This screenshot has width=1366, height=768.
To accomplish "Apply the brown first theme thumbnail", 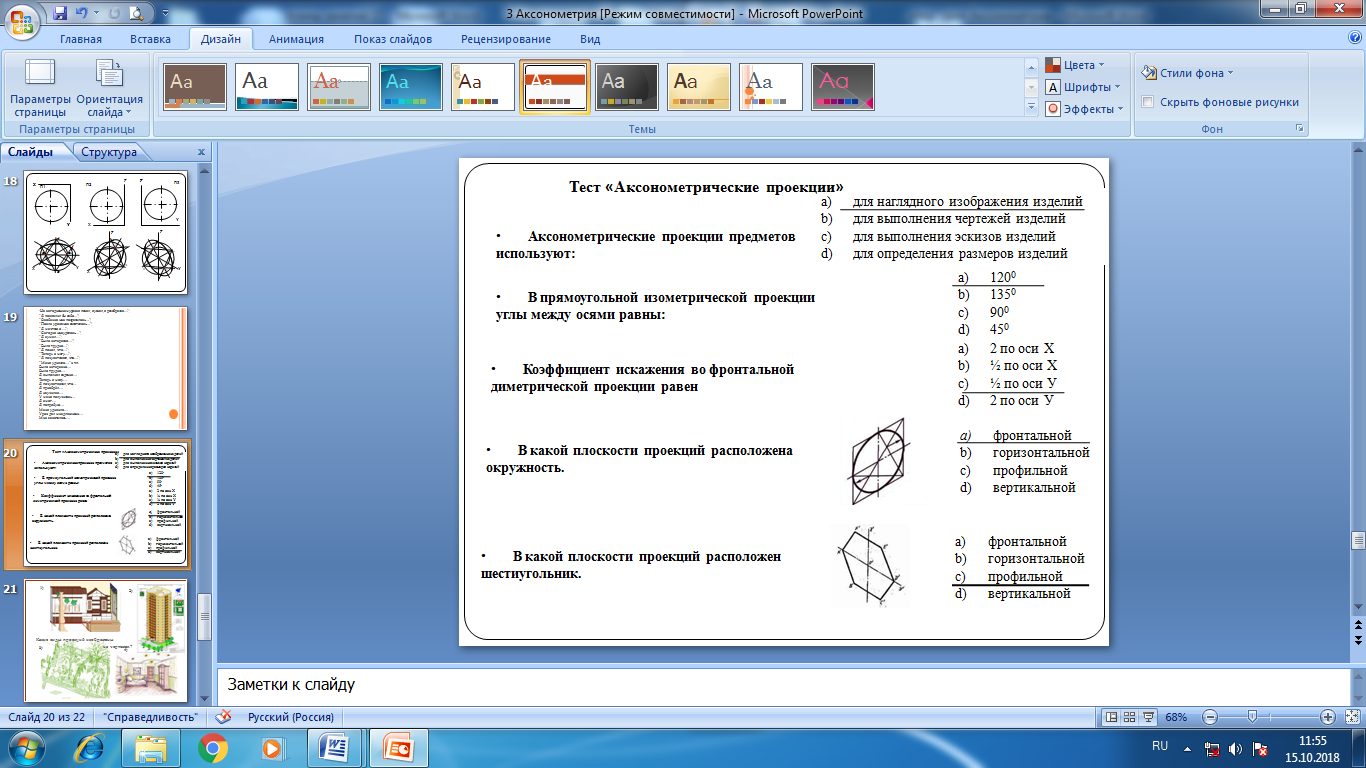I will [195, 87].
